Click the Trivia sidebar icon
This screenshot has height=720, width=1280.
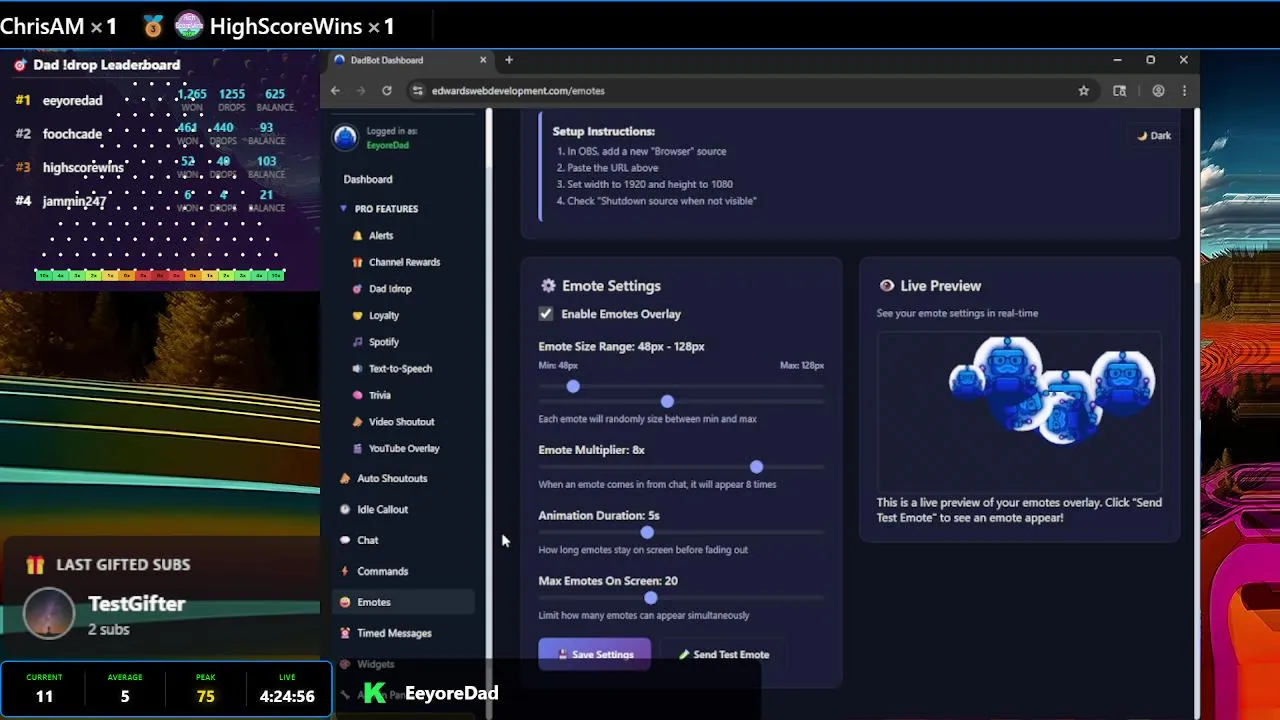[x=358, y=395]
